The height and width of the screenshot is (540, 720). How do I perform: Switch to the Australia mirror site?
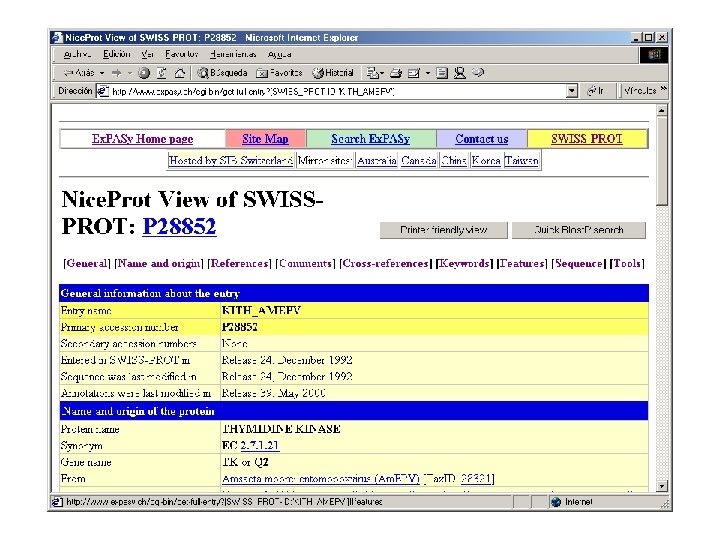[377, 161]
